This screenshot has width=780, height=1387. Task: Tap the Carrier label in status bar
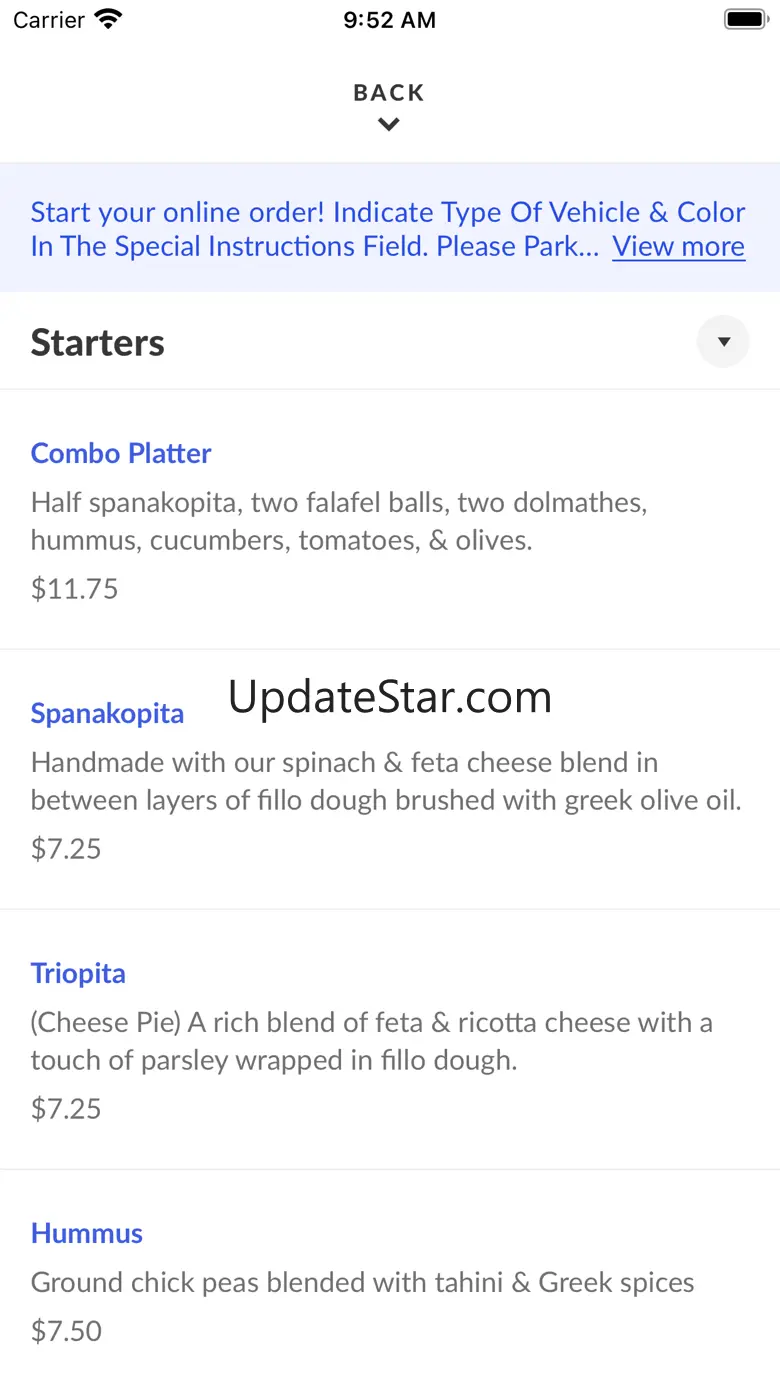(x=49, y=20)
